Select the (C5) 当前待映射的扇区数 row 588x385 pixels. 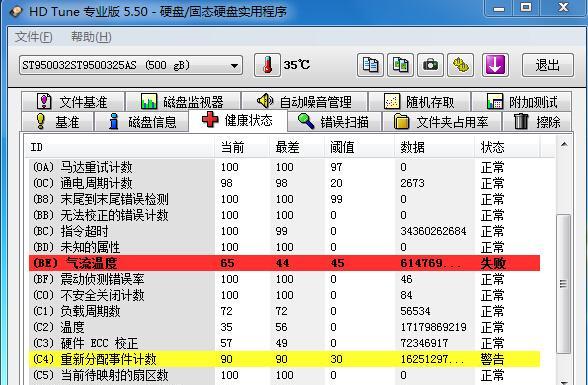[x=285, y=375]
